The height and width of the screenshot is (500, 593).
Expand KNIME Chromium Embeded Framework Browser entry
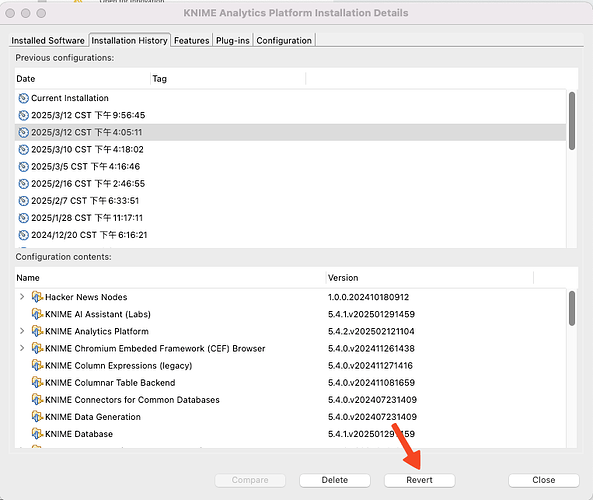coord(22,348)
